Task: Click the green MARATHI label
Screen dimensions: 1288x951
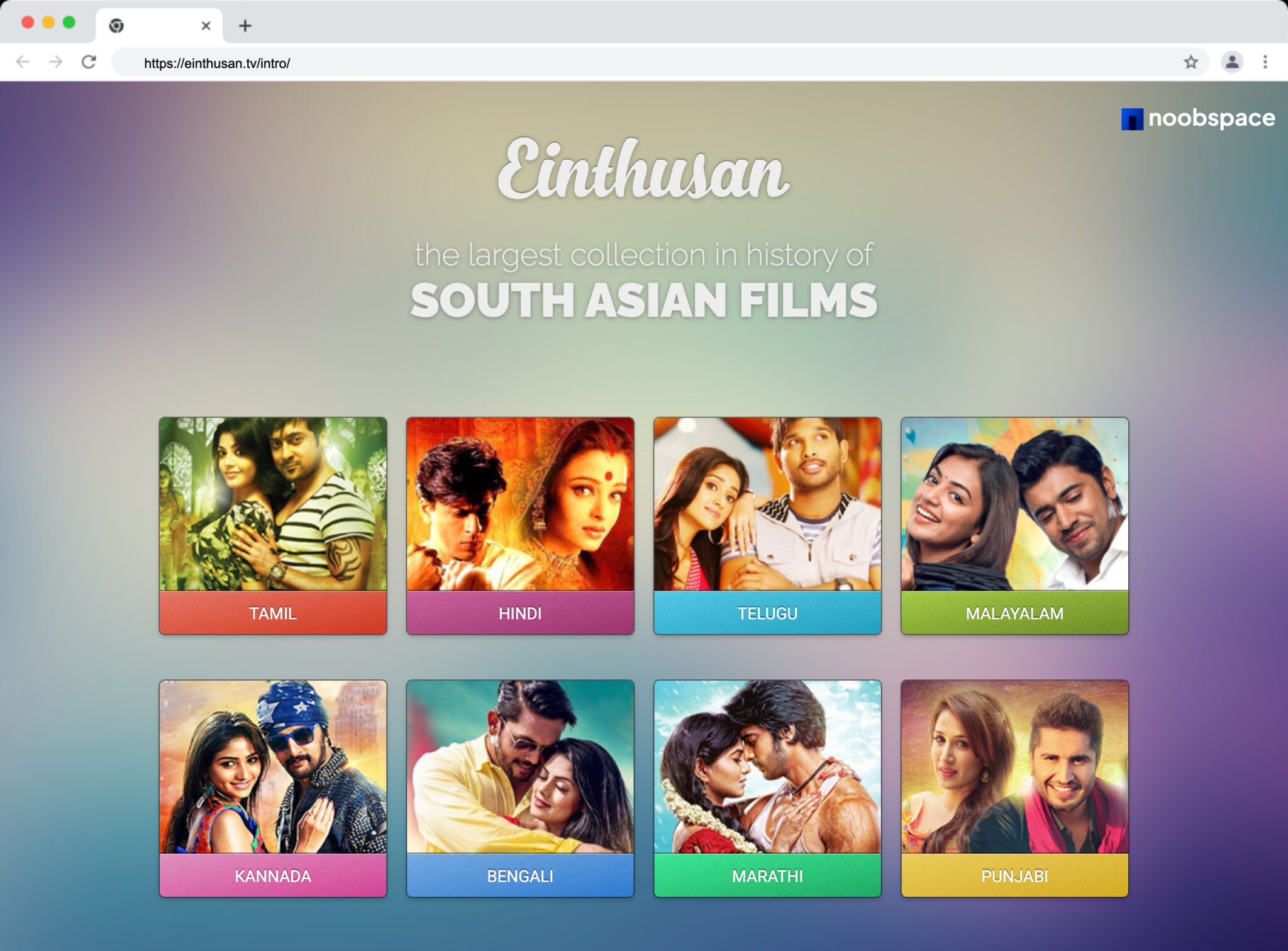Action: 767,876
